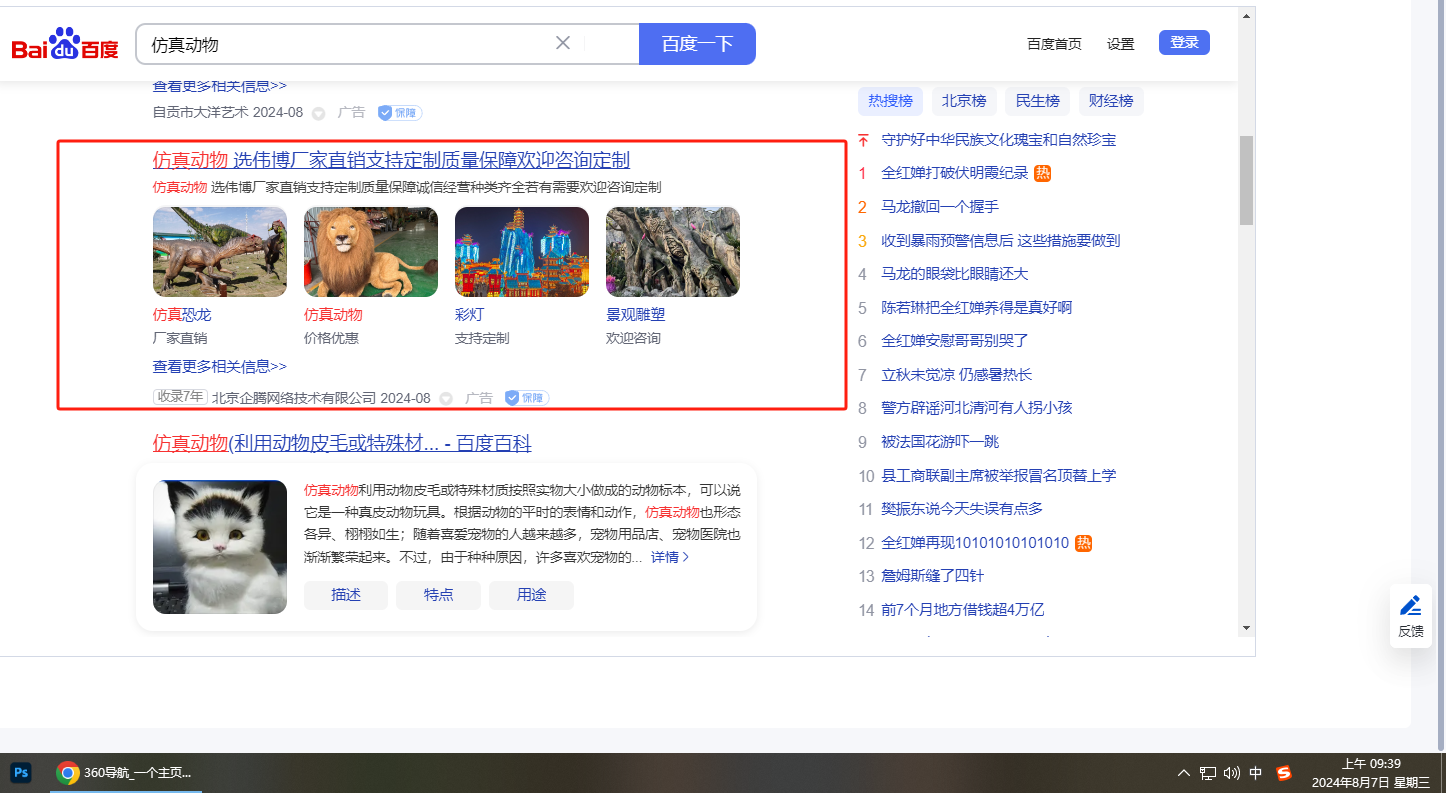This screenshot has width=1446, height=793.
Task: Click the network tray icon
Action: pos(1208,773)
